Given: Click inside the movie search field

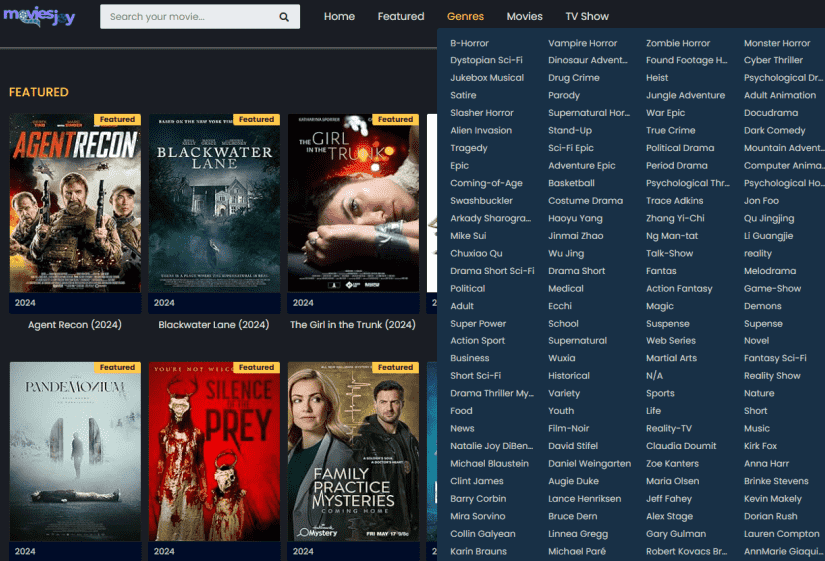Looking at the screenshot, I should 185,17.
